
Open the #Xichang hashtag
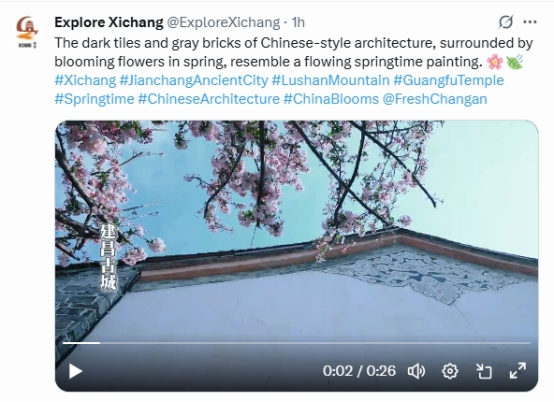point(85,80)
